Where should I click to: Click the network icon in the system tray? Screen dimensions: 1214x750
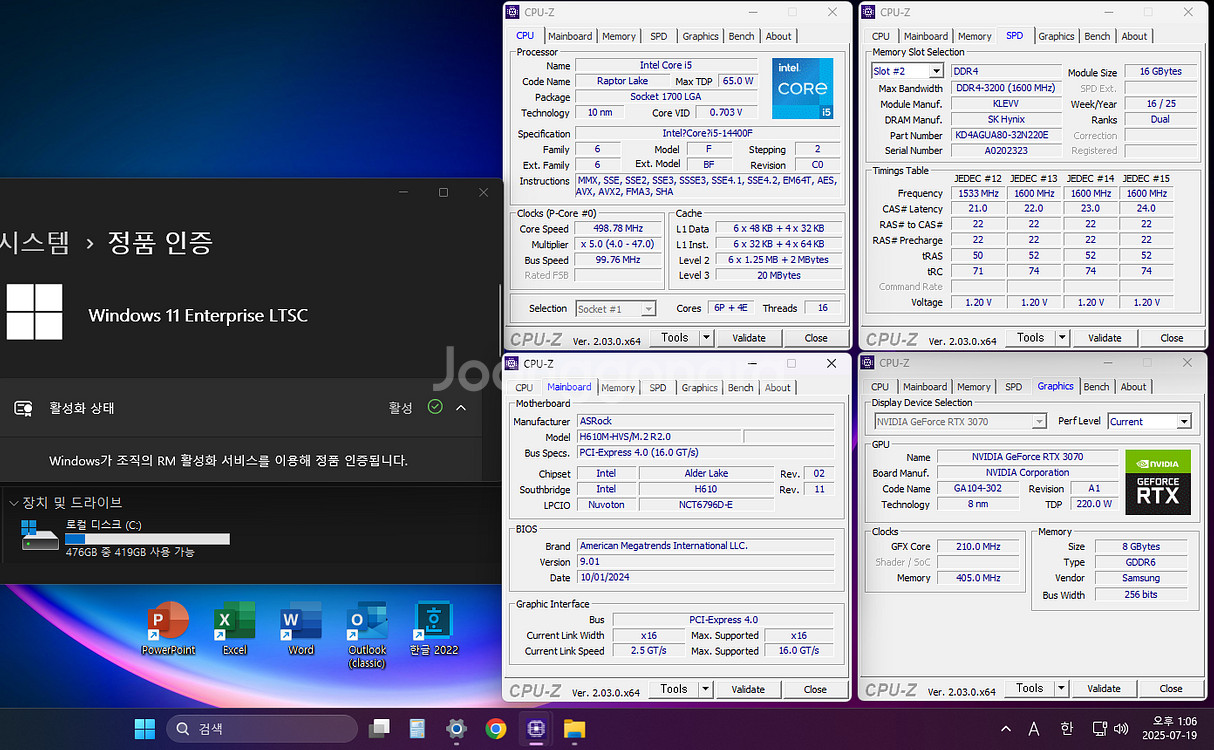[x=1099, y=728]
